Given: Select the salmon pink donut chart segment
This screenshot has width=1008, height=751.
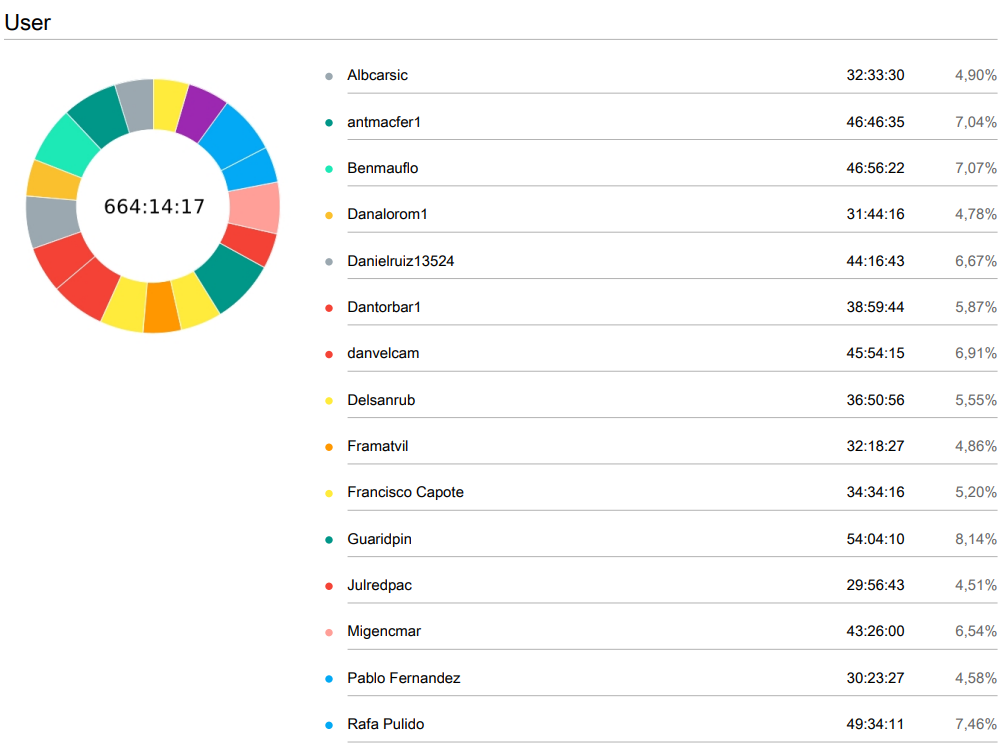Looking at the screenshot, I should click(x=254, y=207).
